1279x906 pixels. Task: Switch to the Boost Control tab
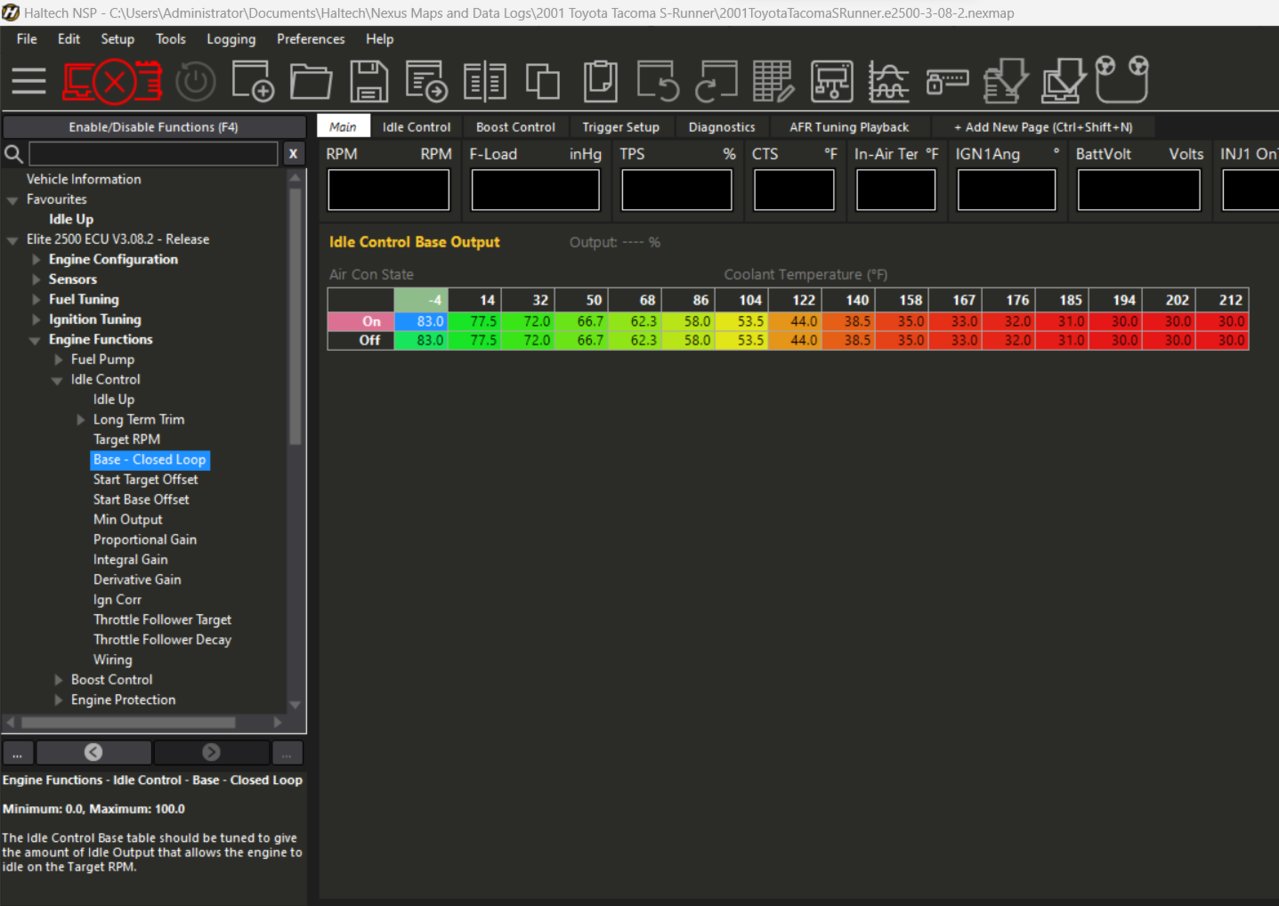coord(515,127)
